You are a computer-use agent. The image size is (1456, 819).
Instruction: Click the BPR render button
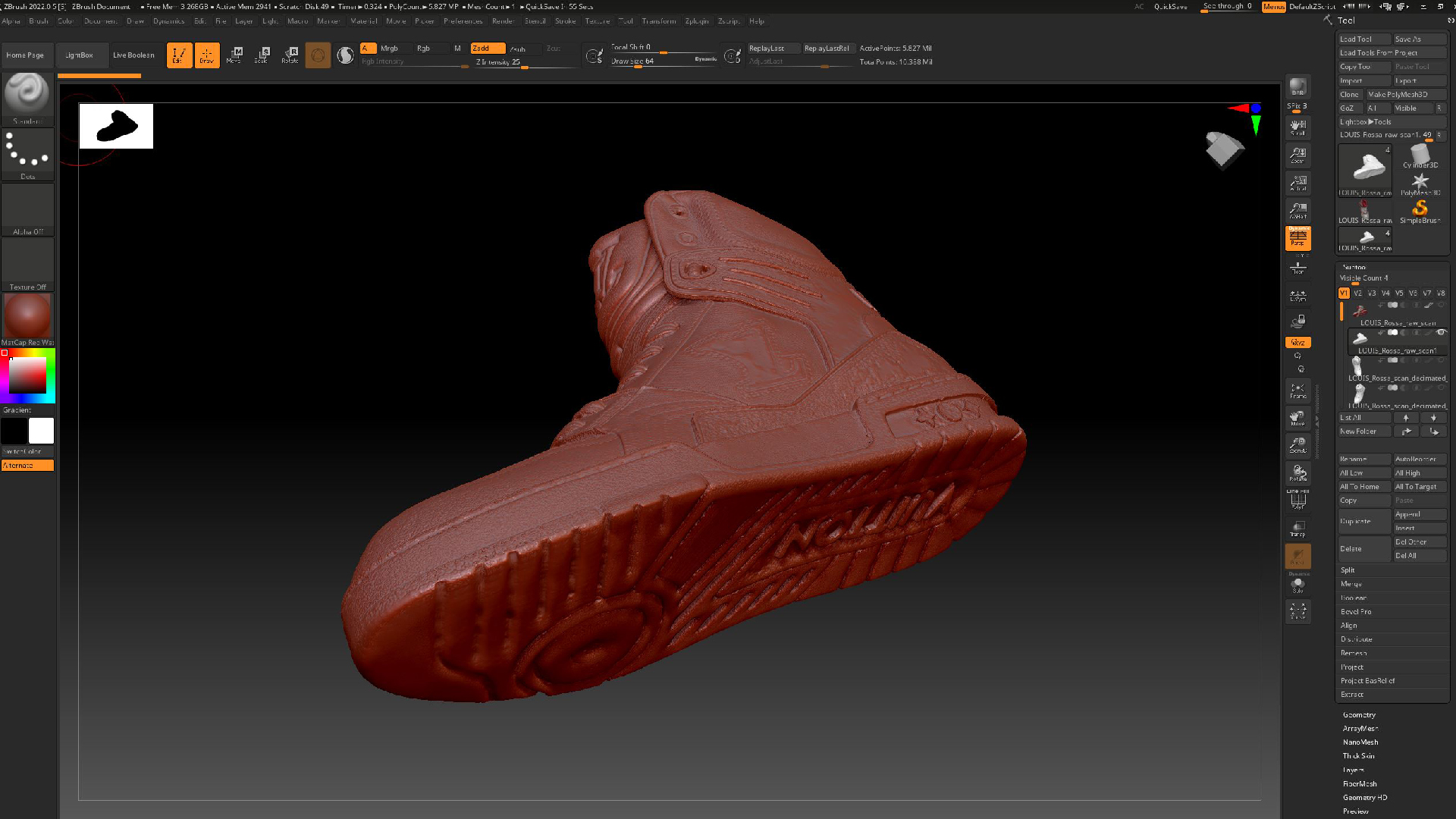pos(1298,86)
